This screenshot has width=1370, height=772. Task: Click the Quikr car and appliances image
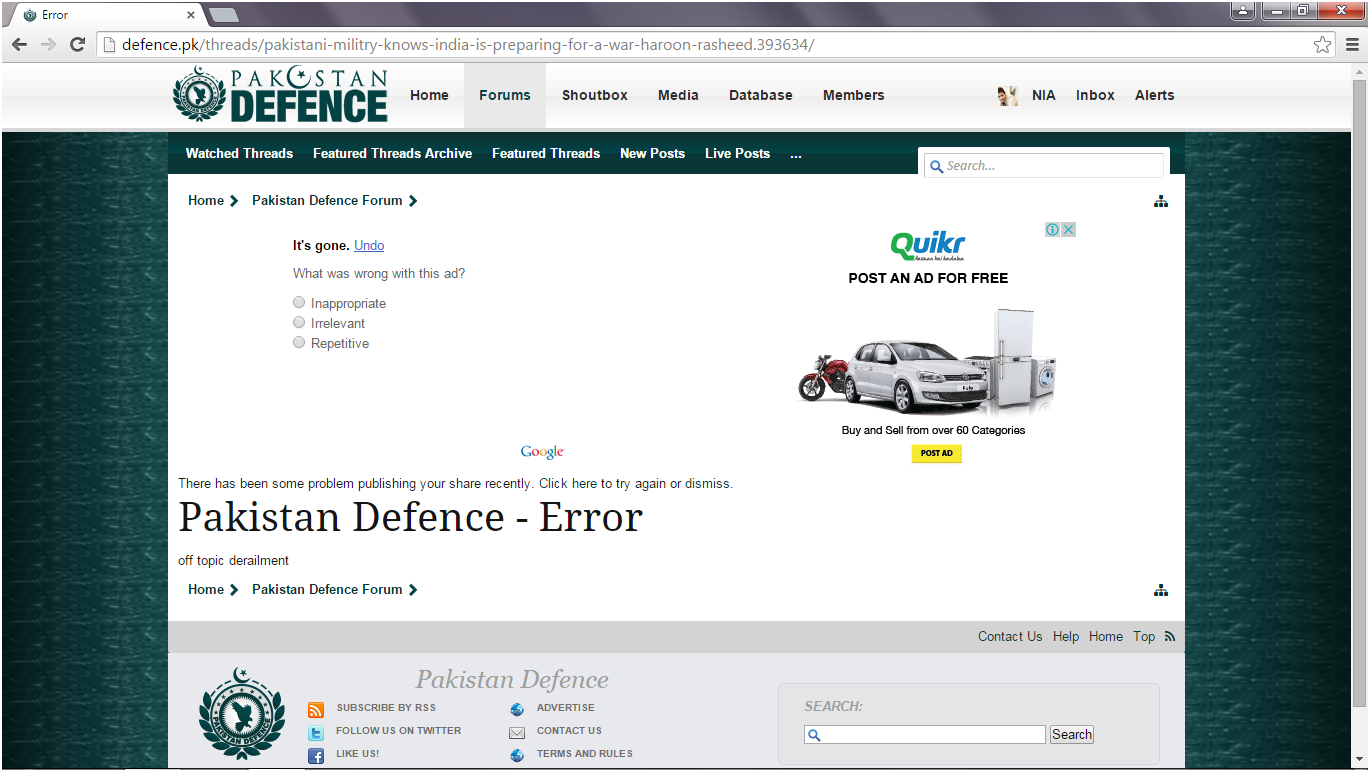927,363
